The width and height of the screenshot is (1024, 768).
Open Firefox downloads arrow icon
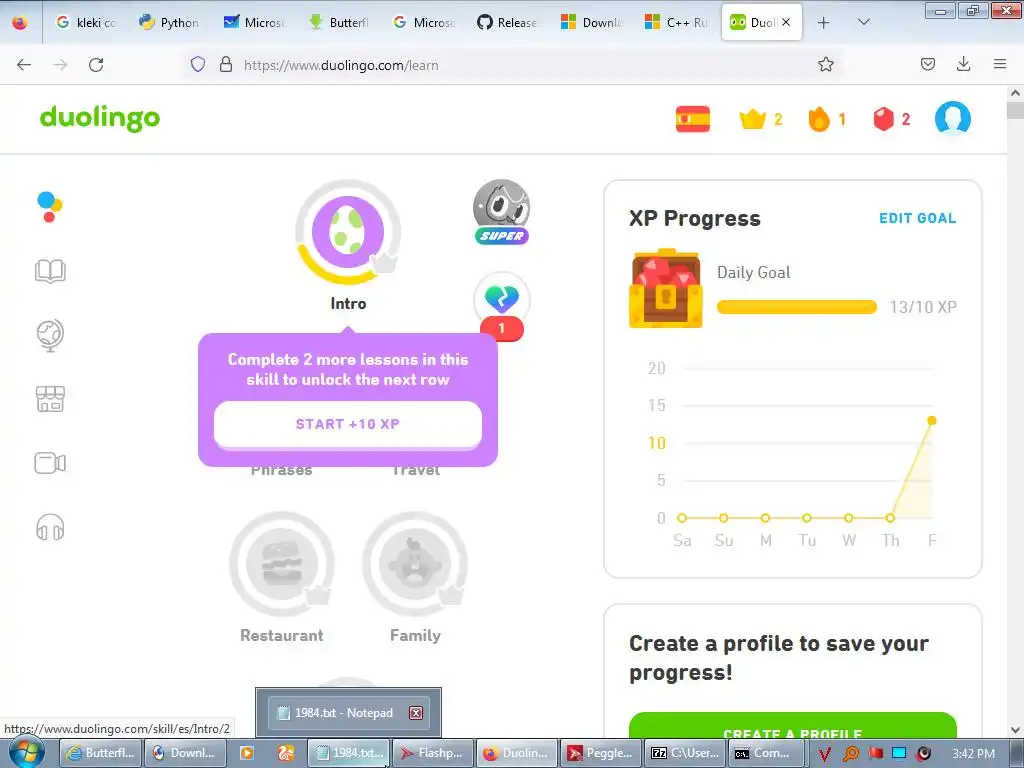[x=963, y=64]
